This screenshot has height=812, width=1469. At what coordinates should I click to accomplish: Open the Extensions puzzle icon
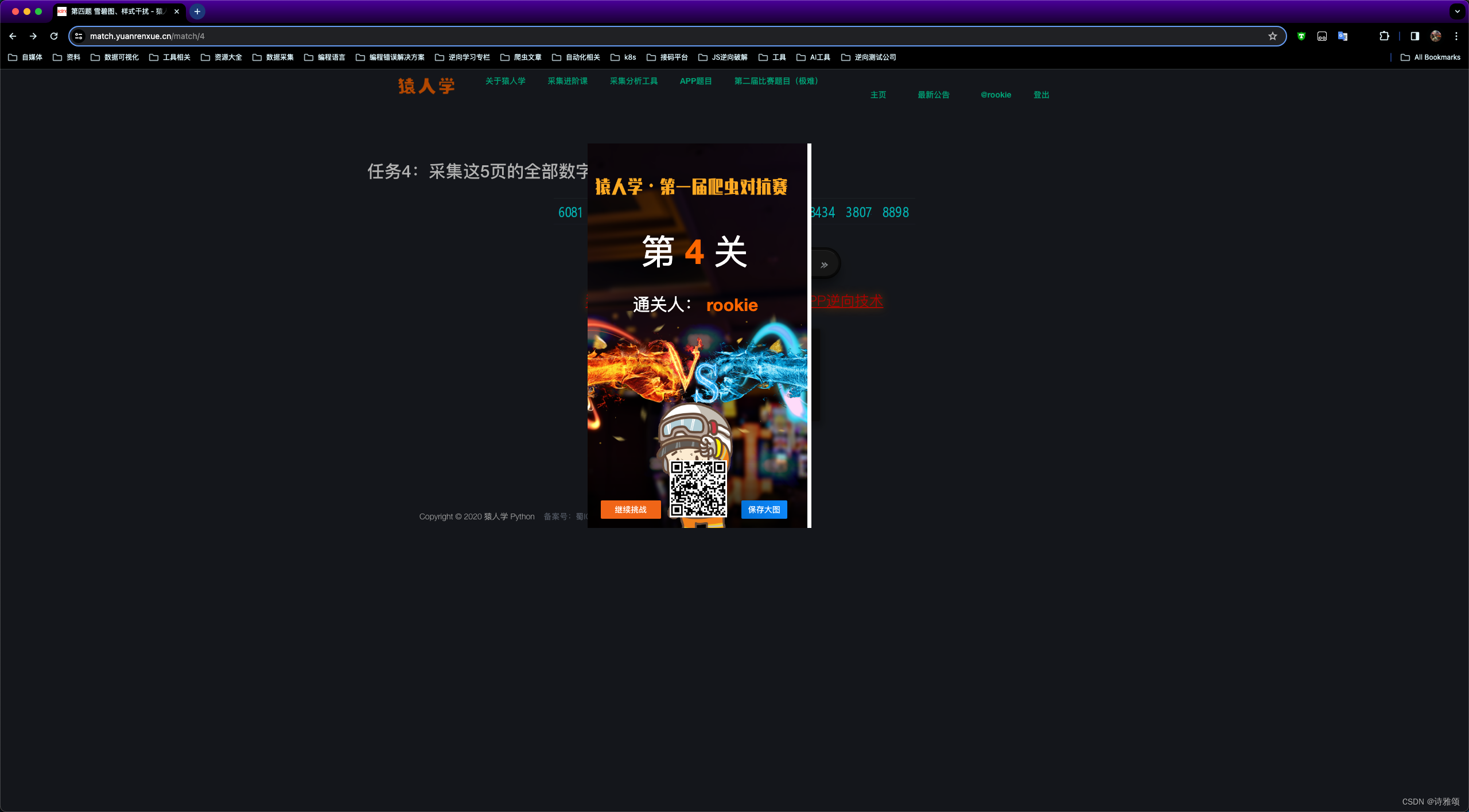pos(1384,36)
